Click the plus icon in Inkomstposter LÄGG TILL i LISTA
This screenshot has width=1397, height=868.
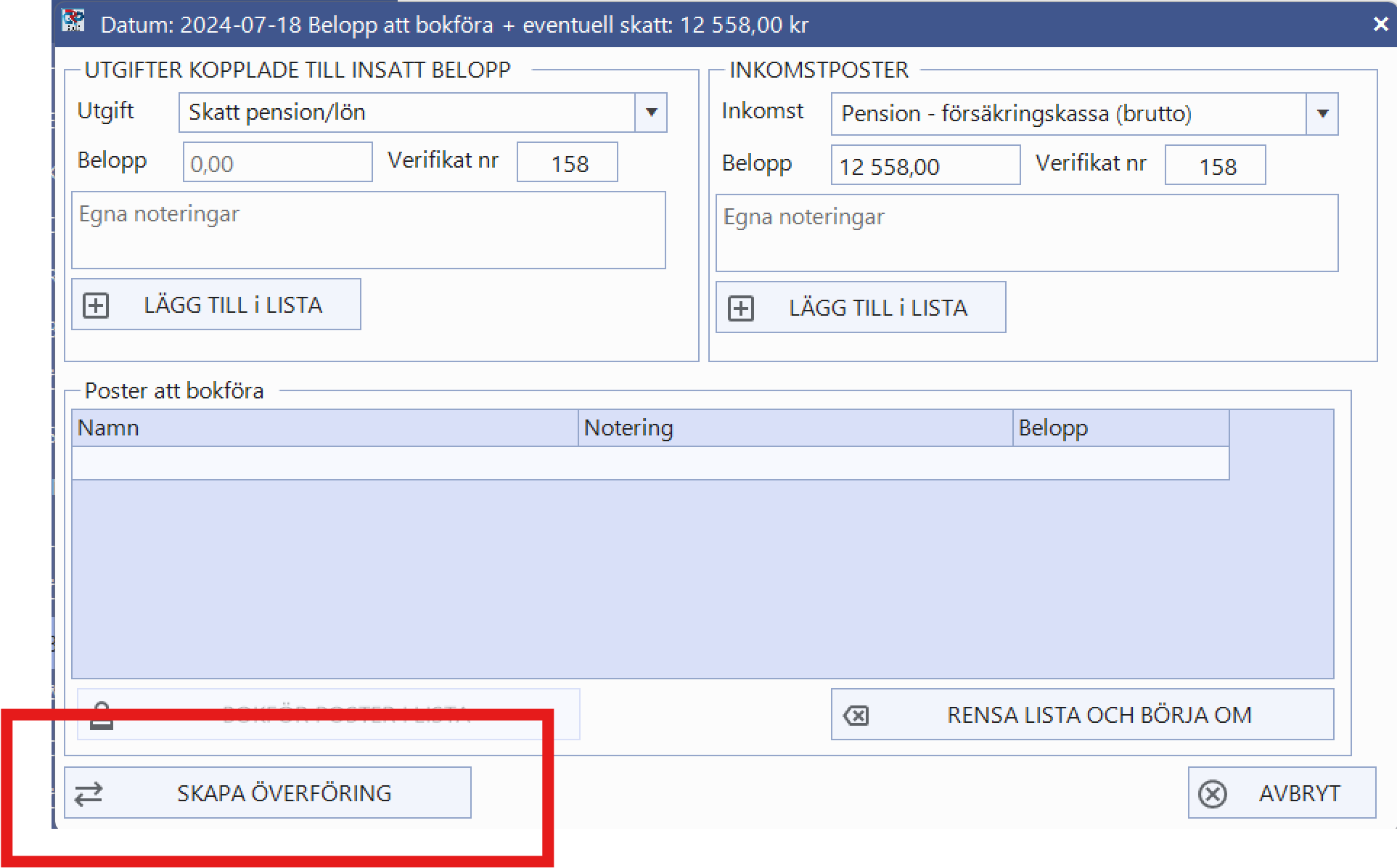pyautogui.click(x=741, y=308)
